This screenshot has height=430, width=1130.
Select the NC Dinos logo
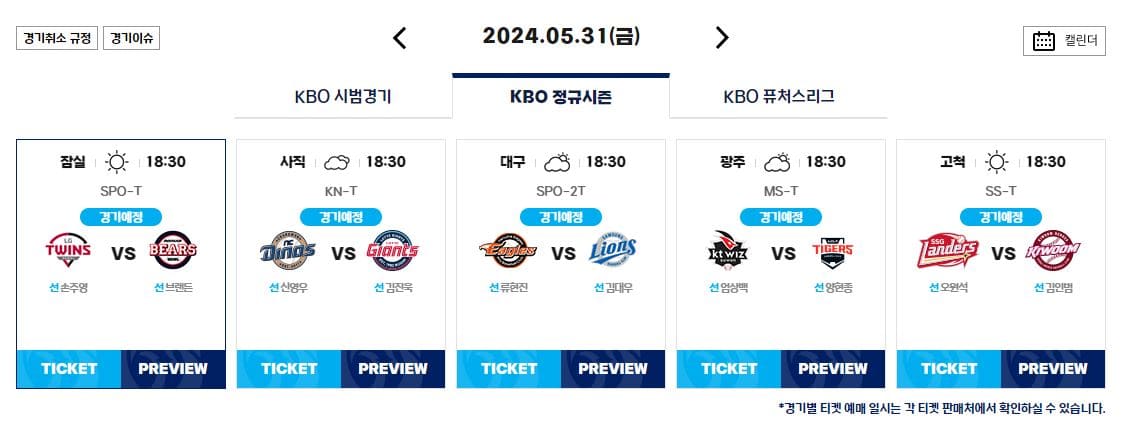(x=288, y=251)
